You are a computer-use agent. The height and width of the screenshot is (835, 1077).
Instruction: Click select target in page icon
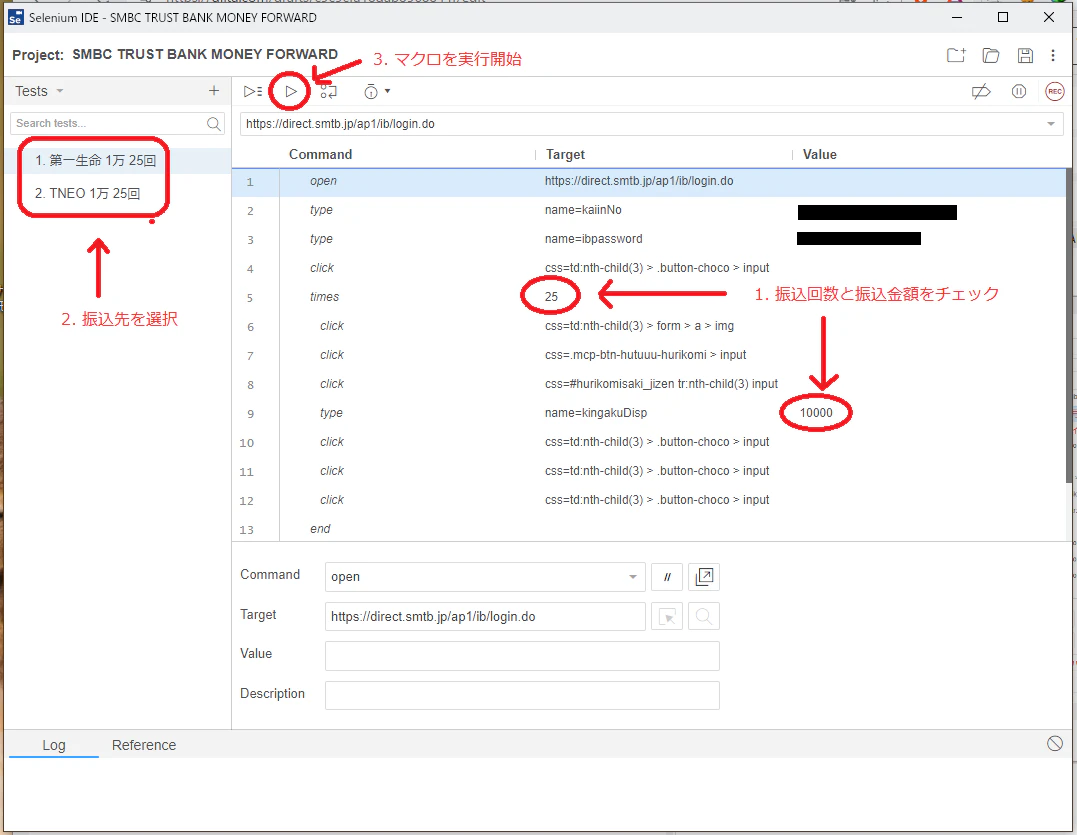pos(666,617)
